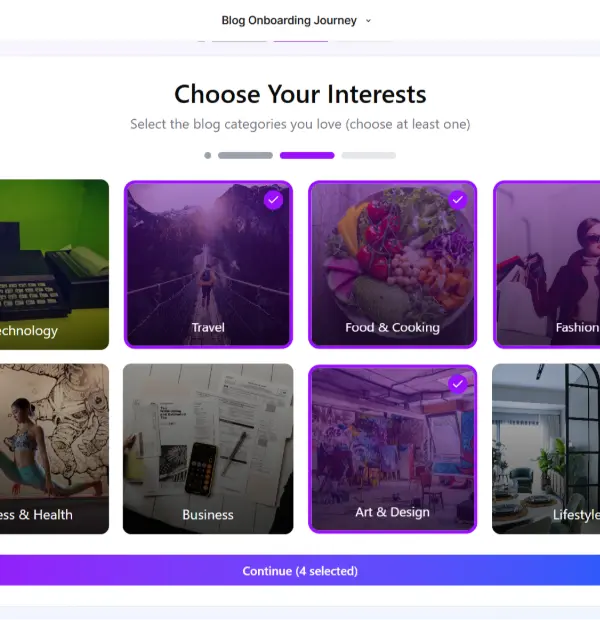
Task: Click the Art & Design label text
Action: [x=392, y=512]
